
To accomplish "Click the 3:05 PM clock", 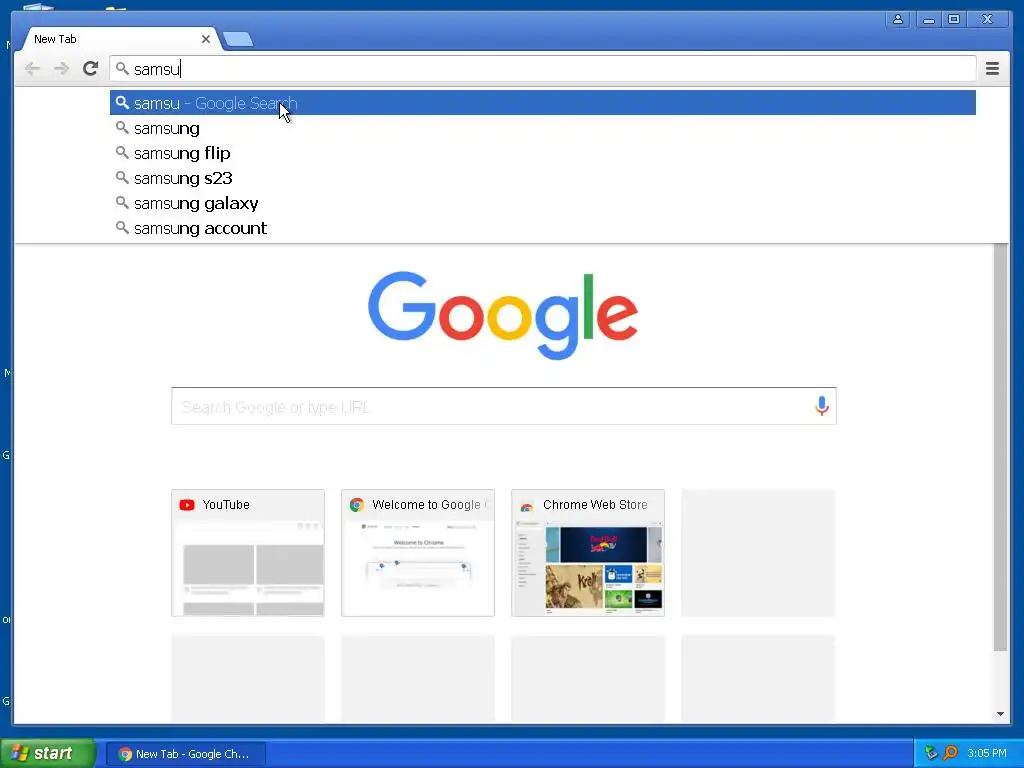I will (987, 753).
